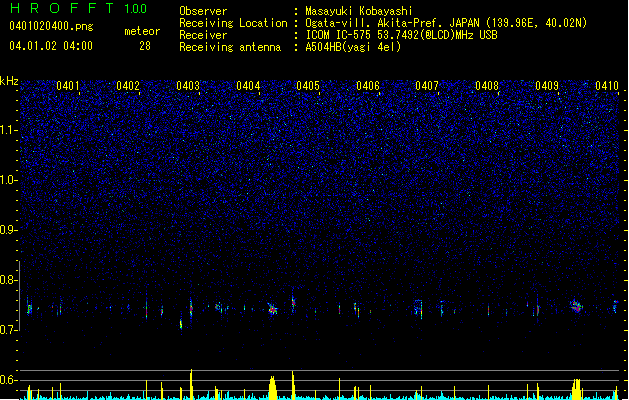This screenshot has width=629, height=400.
Task: Click the 0.6 kHz axis label
Action: [9, 380]
